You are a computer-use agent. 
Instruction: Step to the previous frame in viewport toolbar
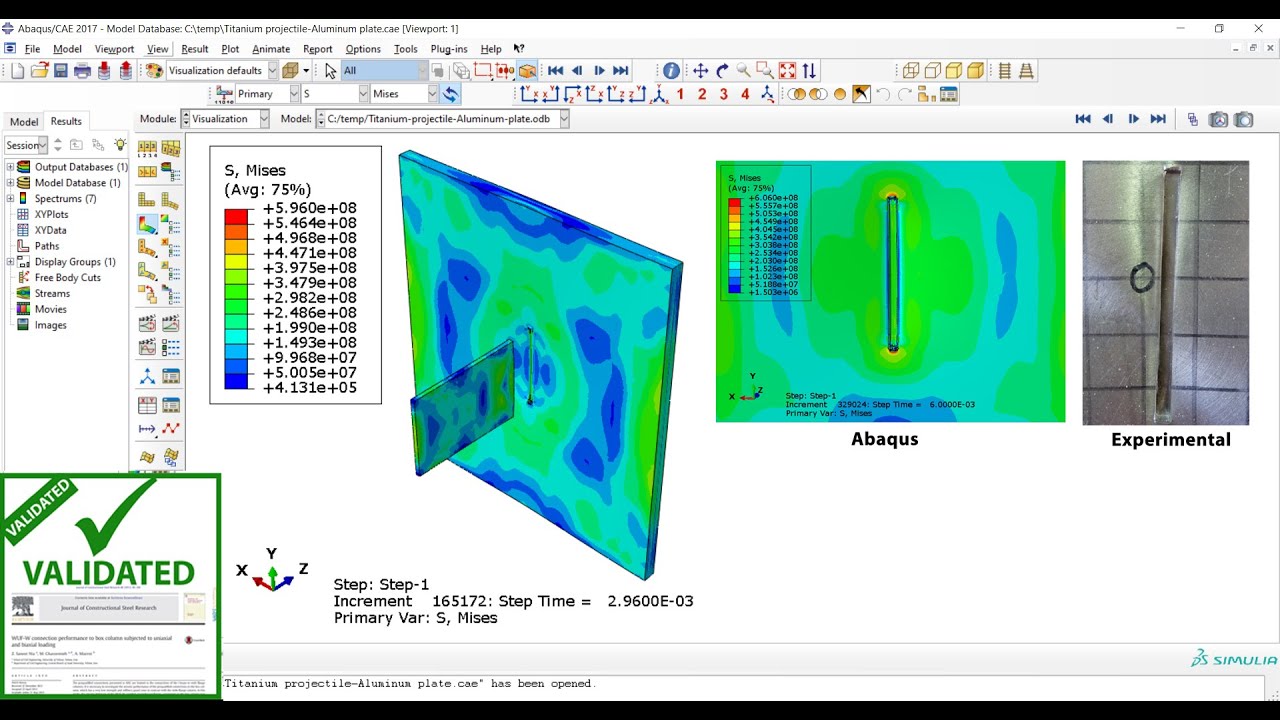pos(1108,119)
